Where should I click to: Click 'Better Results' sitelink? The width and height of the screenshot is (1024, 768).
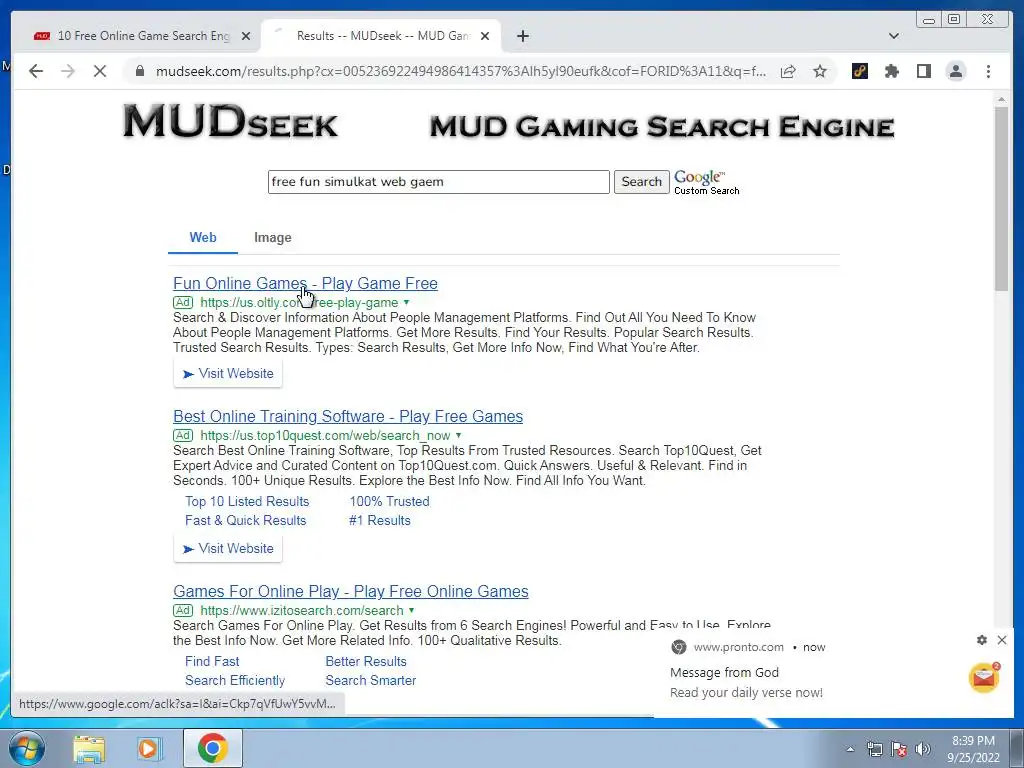pos(366,662)
